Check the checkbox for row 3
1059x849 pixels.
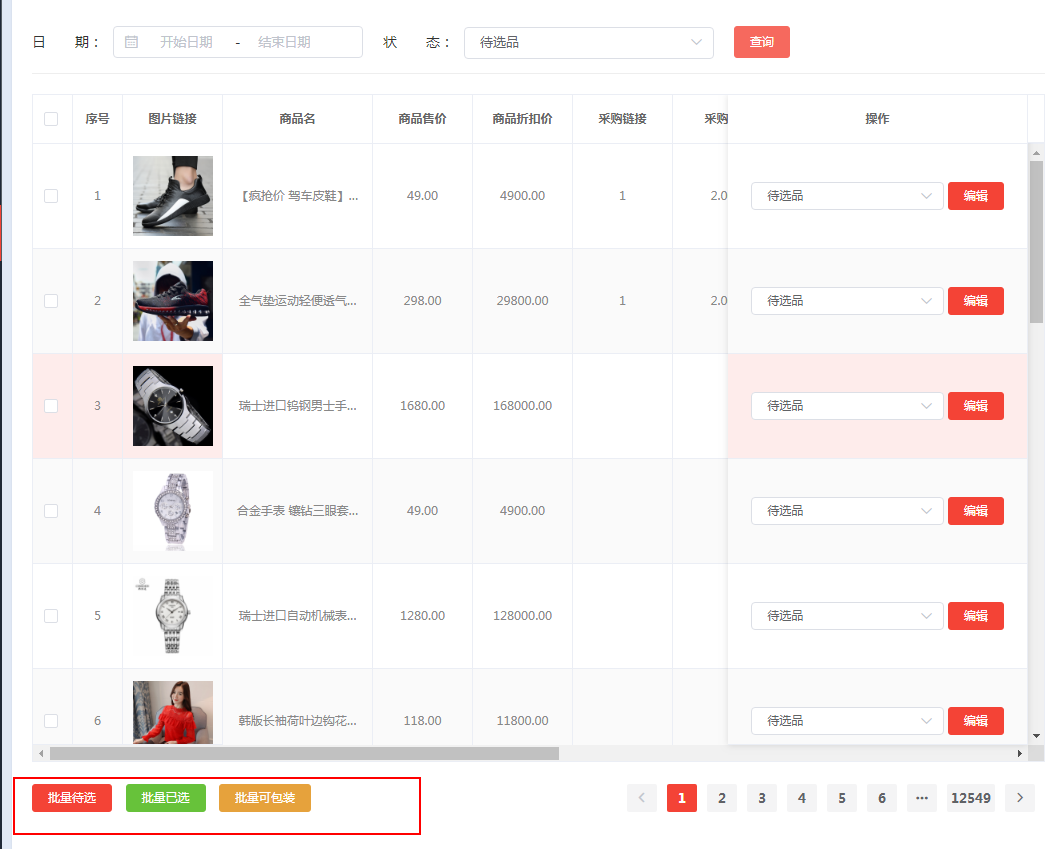(x=51, y=406)
